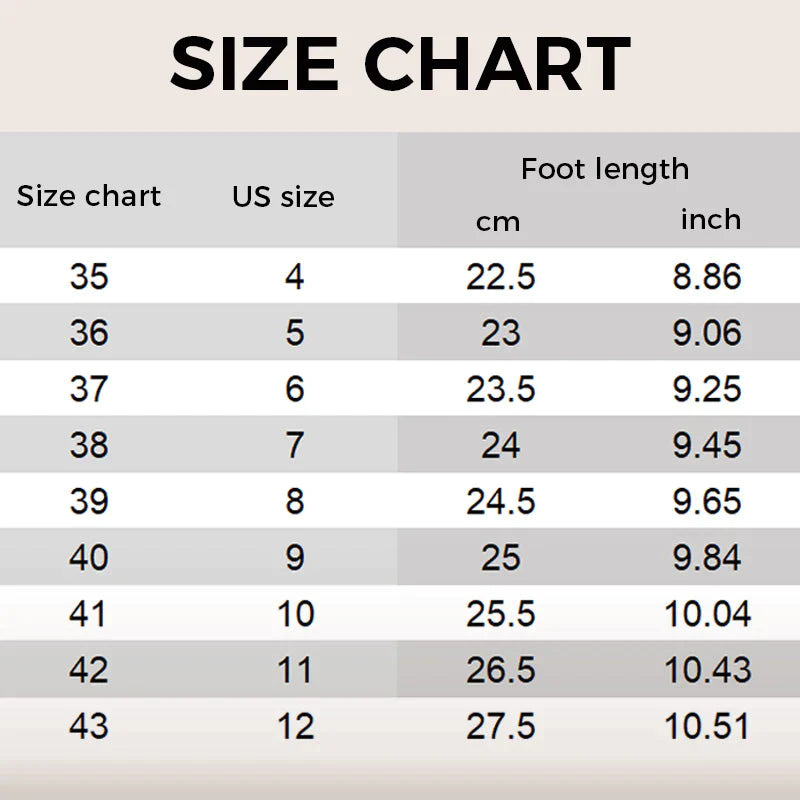Click the cm sub-header
Viewport: 800px width, 800px height.
tap(498, 222)
